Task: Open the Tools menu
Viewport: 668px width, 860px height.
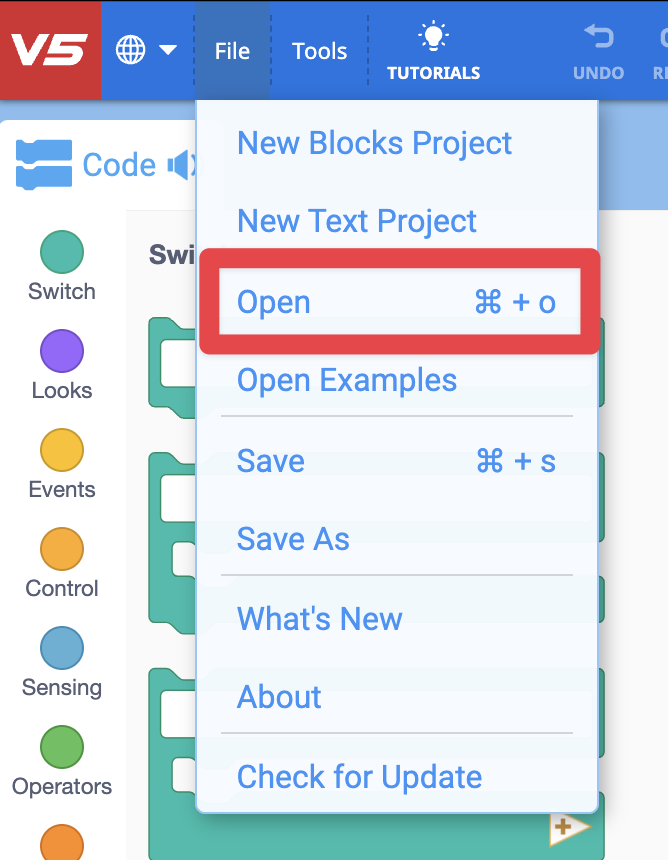Action: (318, 49)
